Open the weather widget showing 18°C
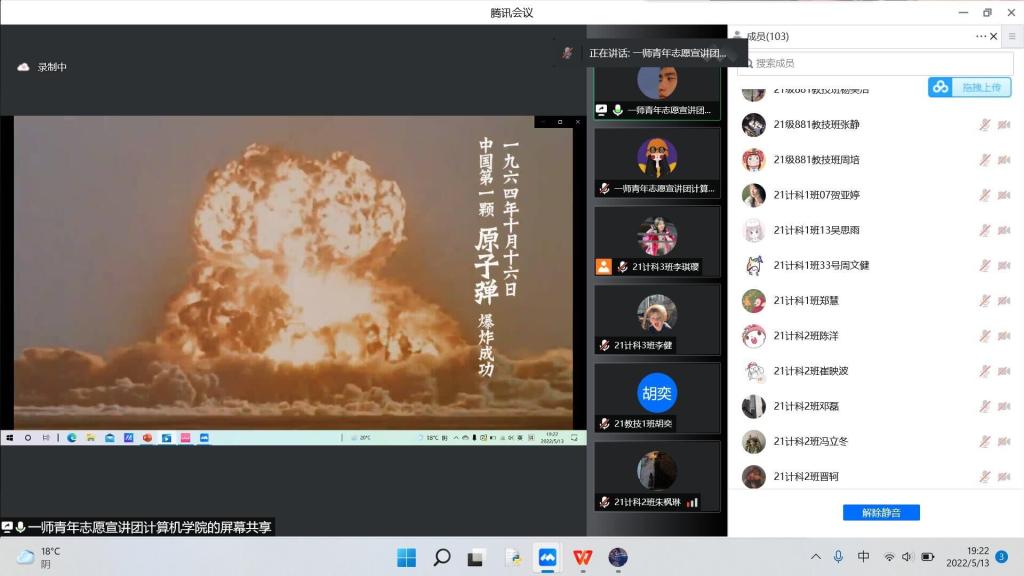This screenshot has height=576, width=1024. (40, 557)
